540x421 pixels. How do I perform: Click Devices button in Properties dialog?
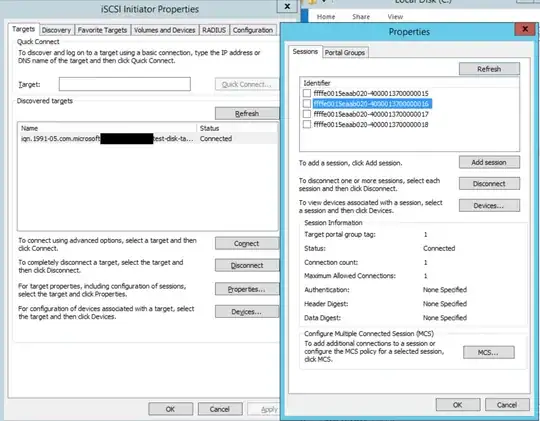coord(489,206)
